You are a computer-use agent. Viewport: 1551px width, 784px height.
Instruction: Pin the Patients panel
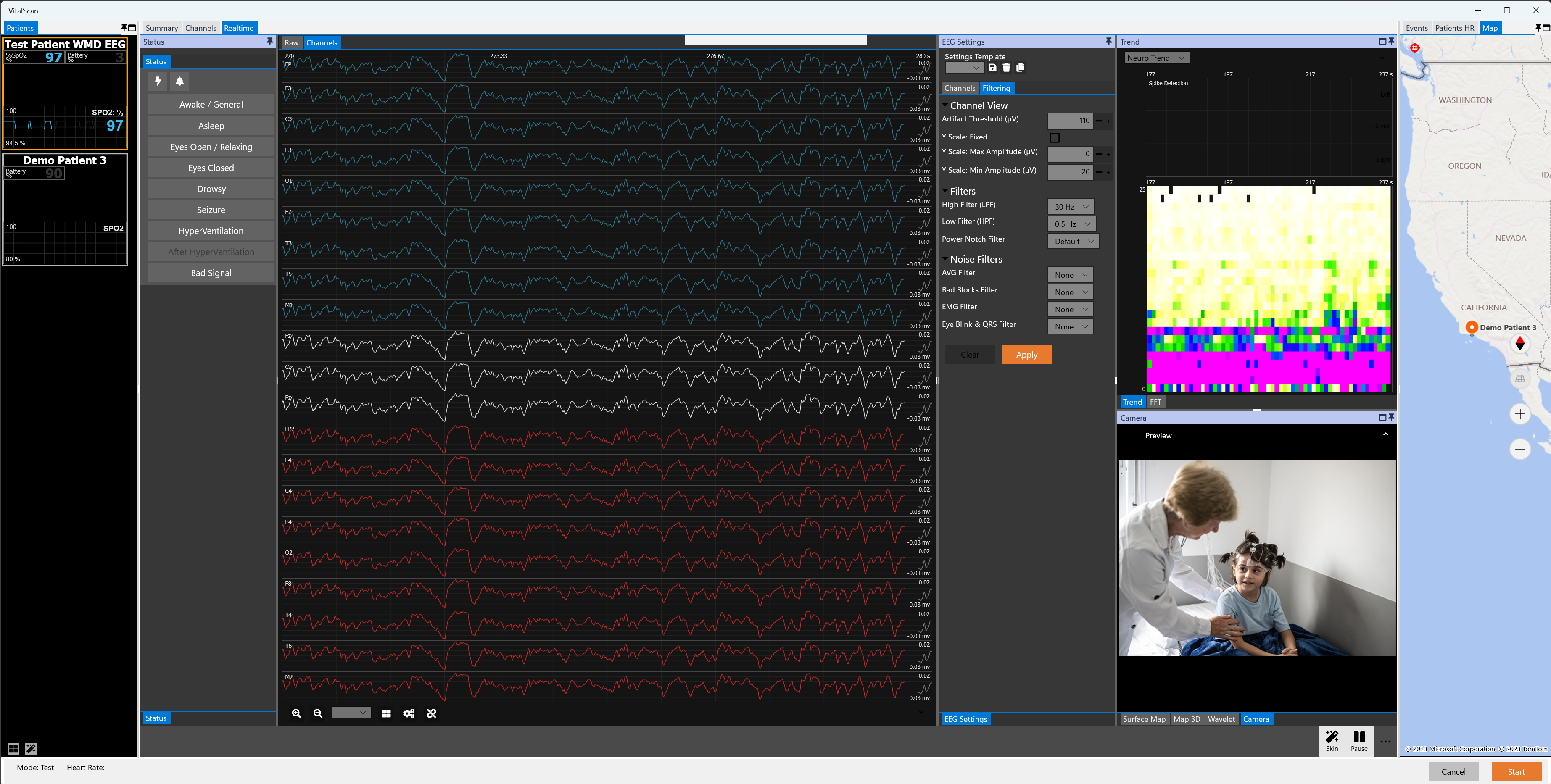point(124,28)
